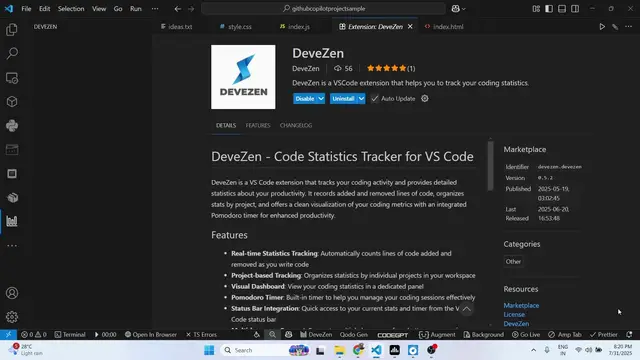The image size is (640, 360).
Task: Start the 00:00 timer in status bar
Action: pos(105,334)
